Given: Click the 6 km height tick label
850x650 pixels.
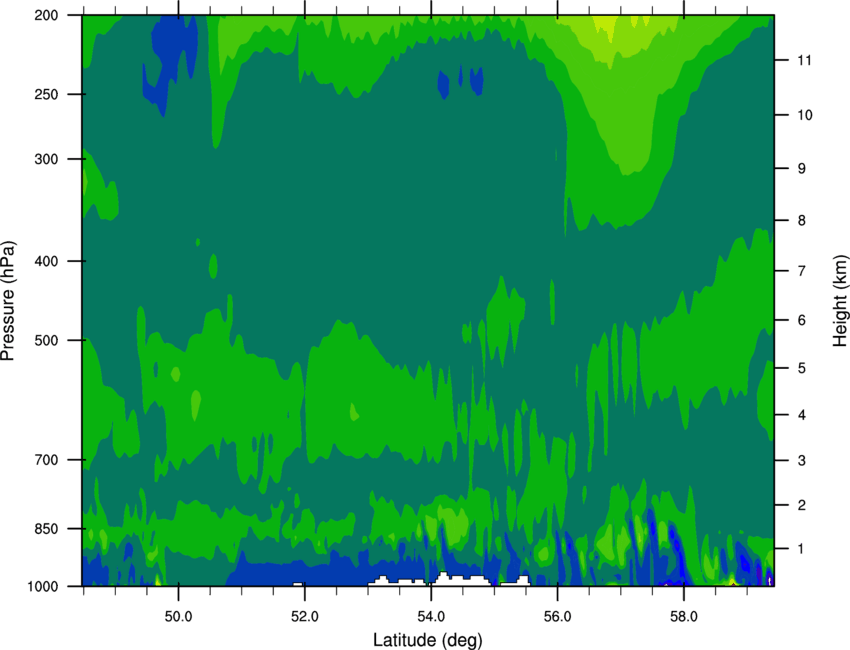Looking at the screenshot, I should coord(801,320).
